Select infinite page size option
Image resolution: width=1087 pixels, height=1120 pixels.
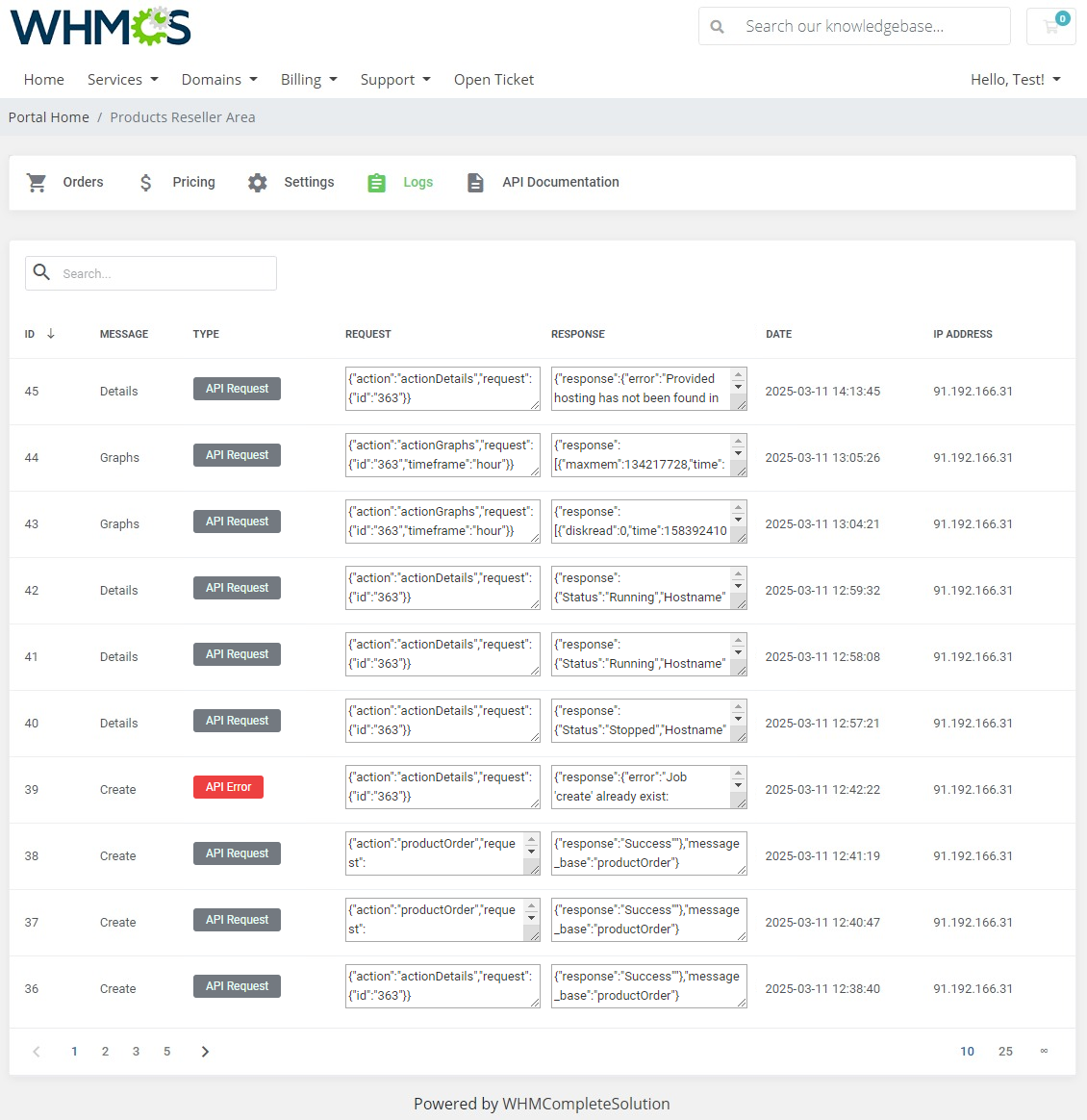point(1044,1051)
